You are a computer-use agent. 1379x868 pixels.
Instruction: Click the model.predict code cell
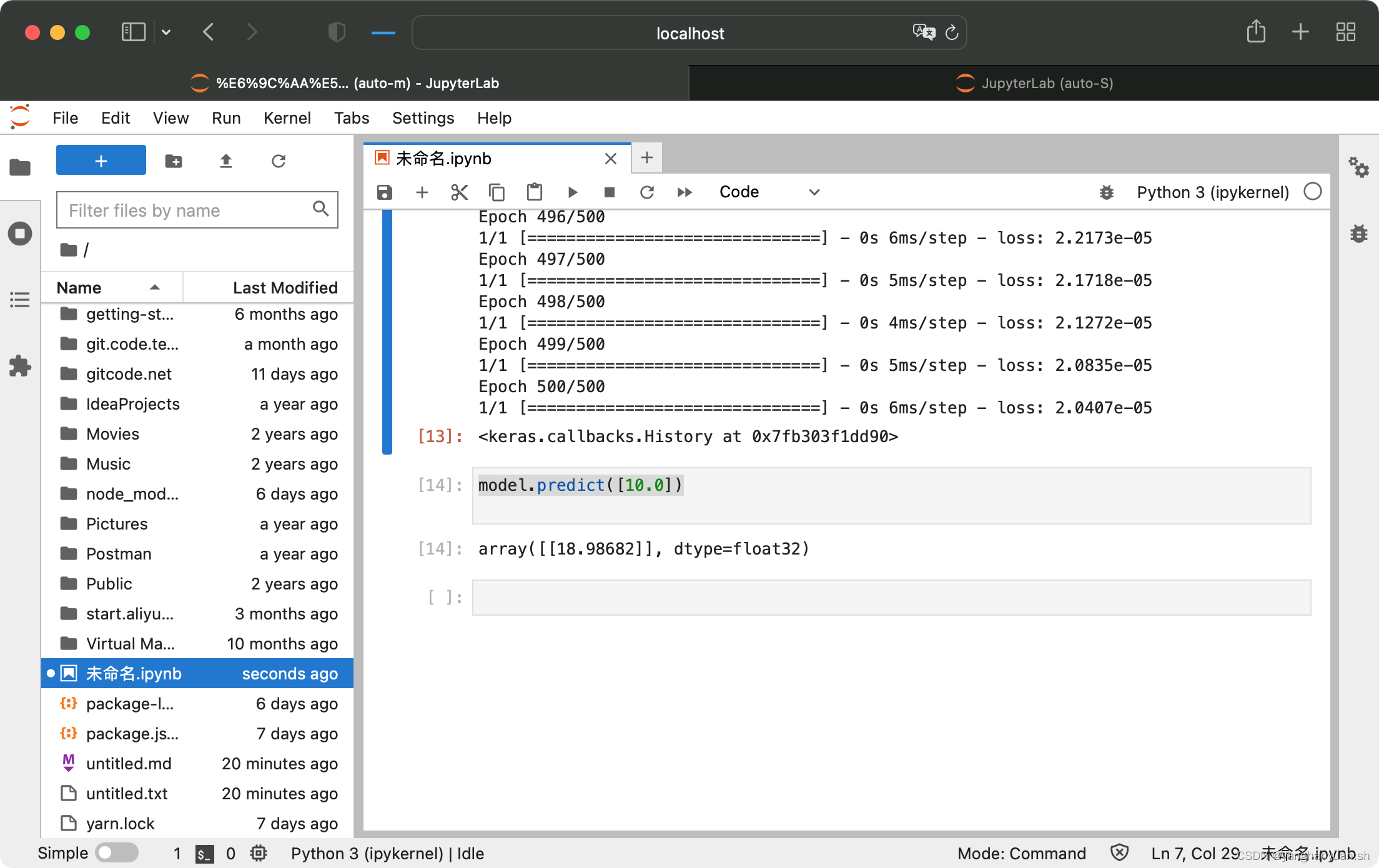coord(891,496)
